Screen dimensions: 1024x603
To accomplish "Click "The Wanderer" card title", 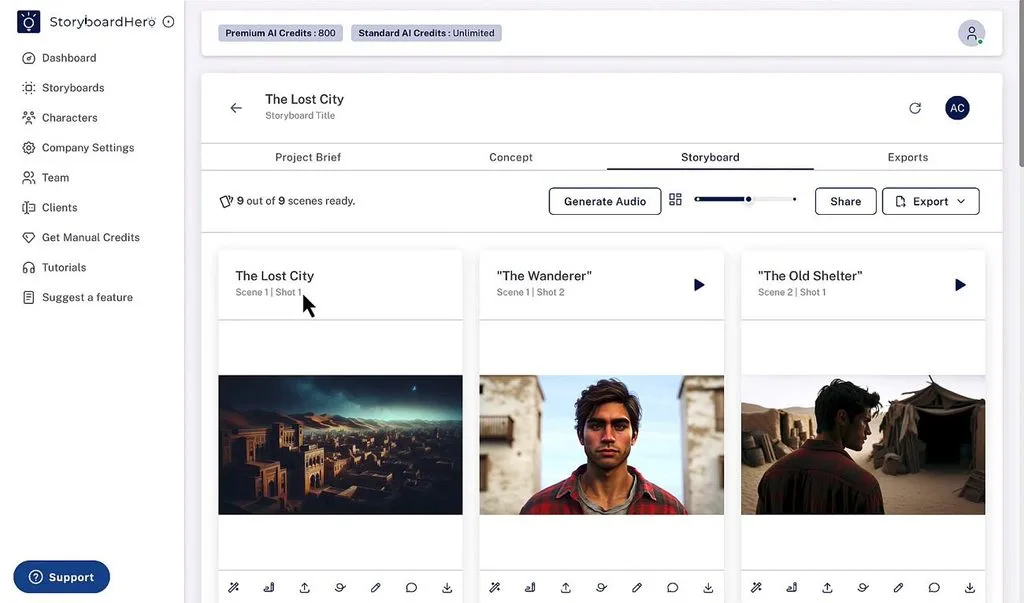I will 544,276.
